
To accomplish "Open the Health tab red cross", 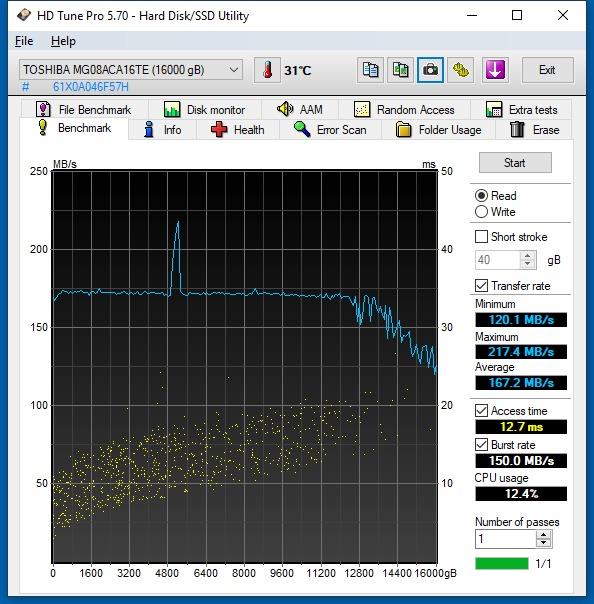I will pos(238,130).
